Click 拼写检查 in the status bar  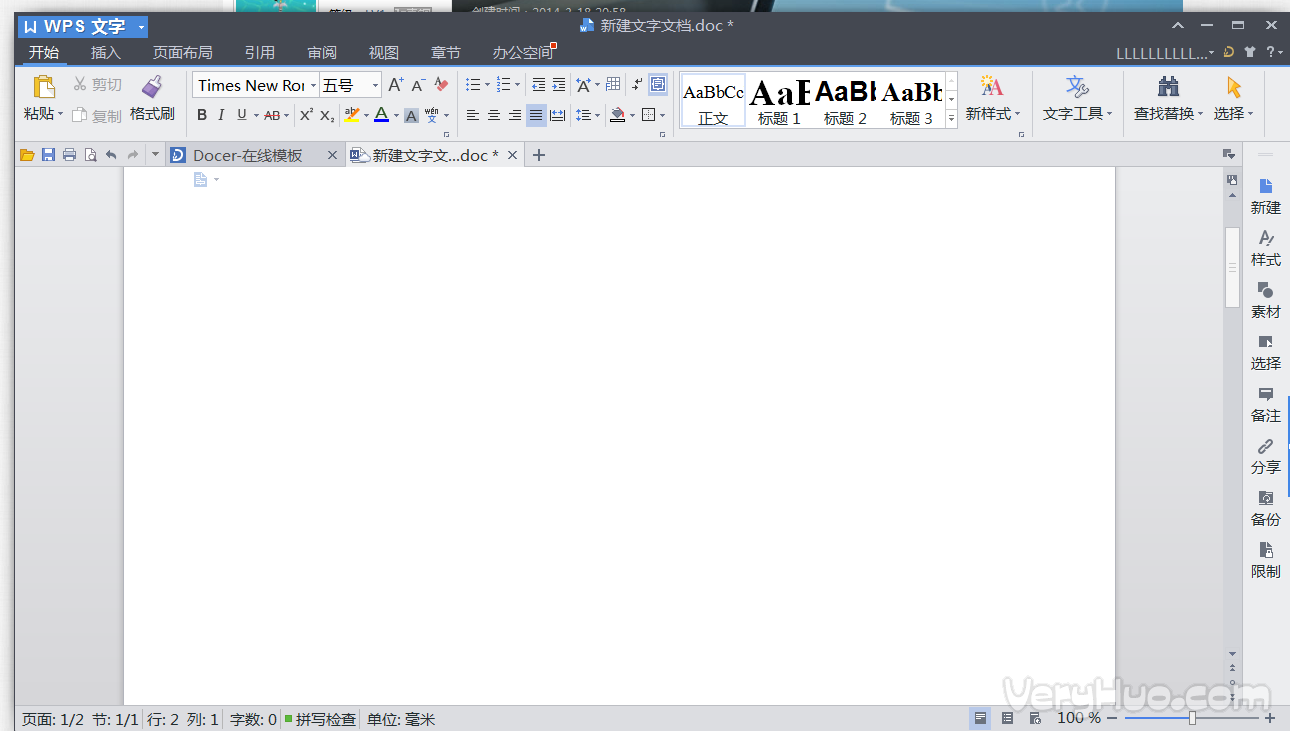319,719
